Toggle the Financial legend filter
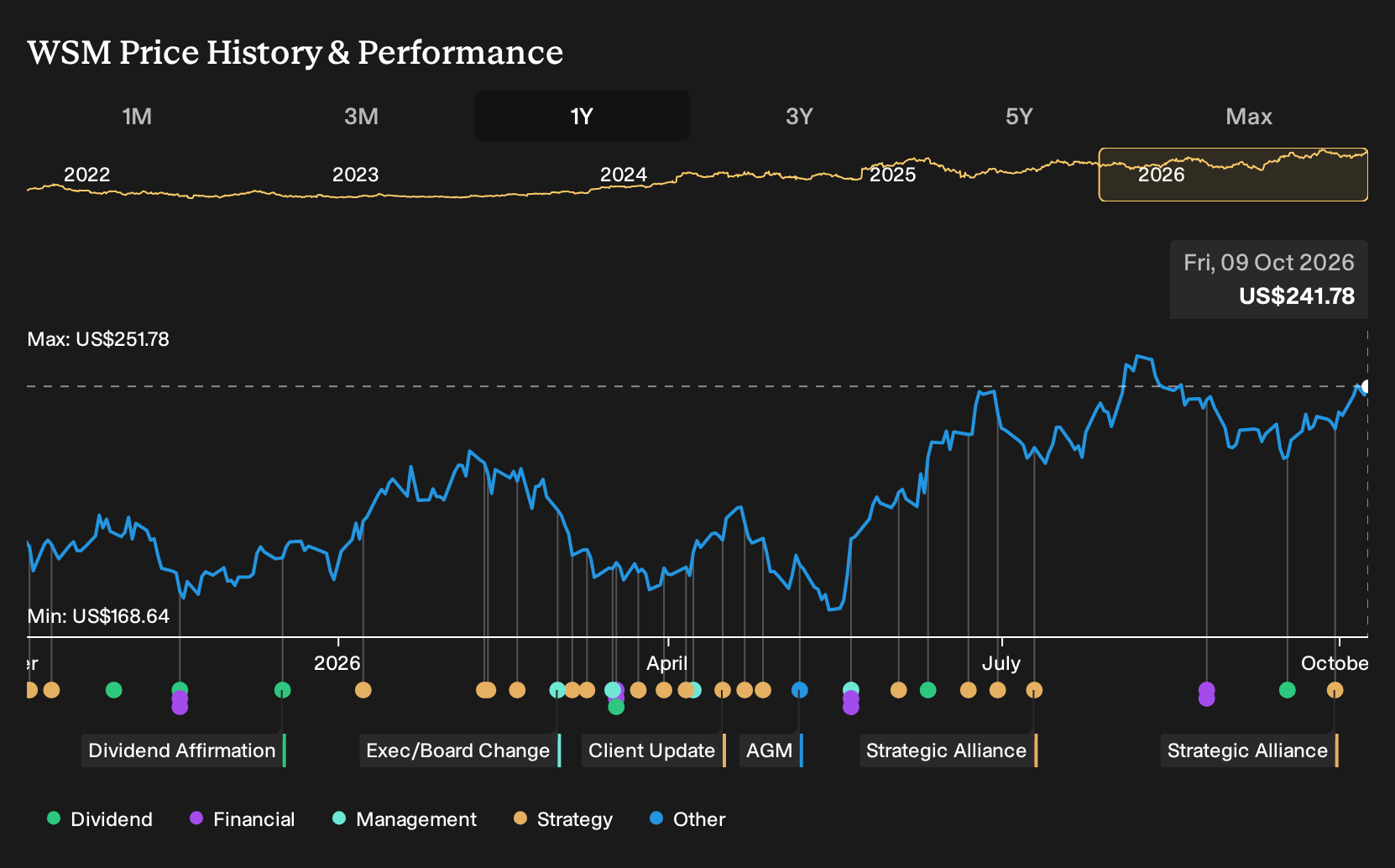This screenshot has height=868, width=1395. pos(242,818)
